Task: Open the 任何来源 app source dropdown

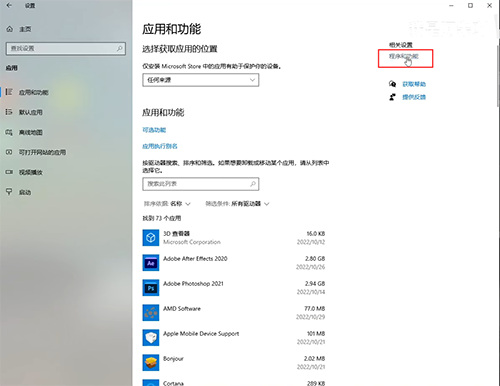Action: pos(201,80)
